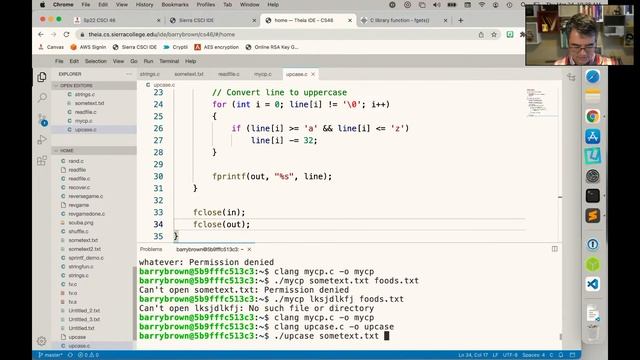Open scuba.png in the file tree
This screenshot has height=360, width=640.
coord(80,222)
